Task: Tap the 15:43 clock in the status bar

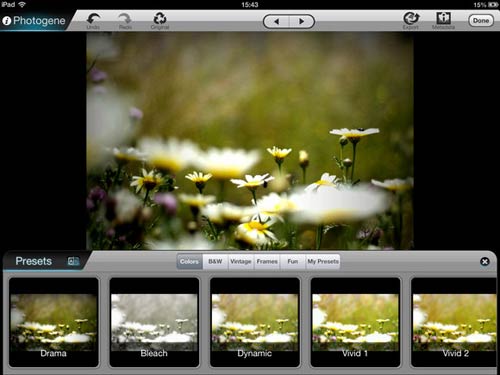Action: (x=250, y=5)
